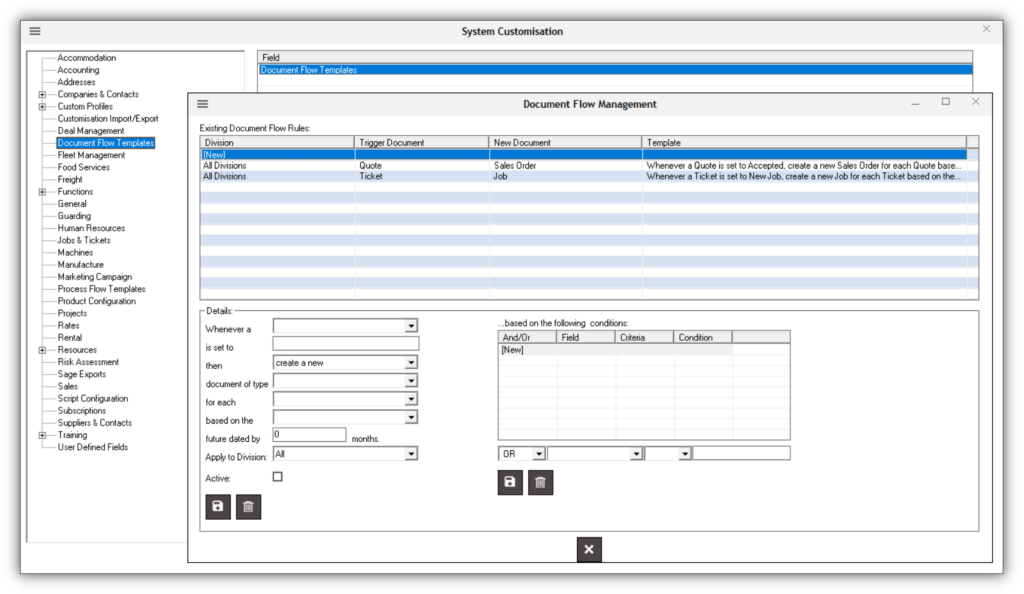The height and width of the screenshot is (594, 1024).
Task: Expand Companies & Contacts tree node
Action: (42, 94)
